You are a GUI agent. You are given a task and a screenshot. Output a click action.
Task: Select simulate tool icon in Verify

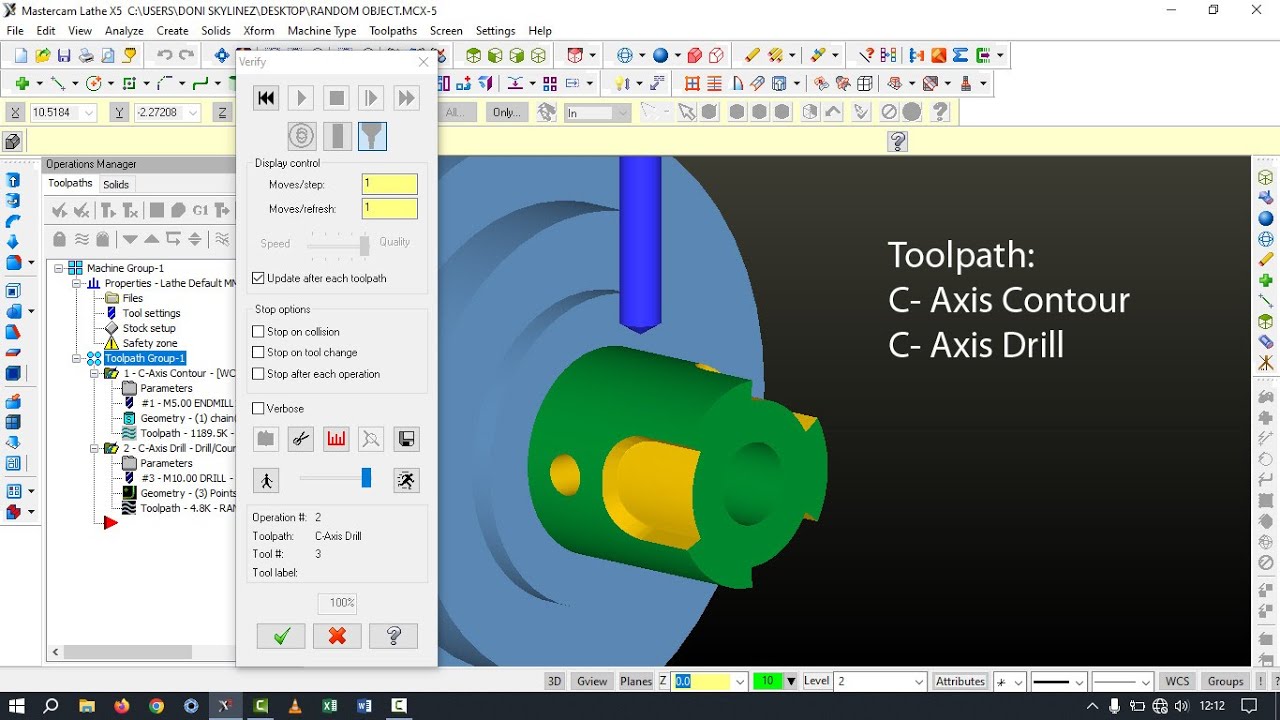coord(337,136)
